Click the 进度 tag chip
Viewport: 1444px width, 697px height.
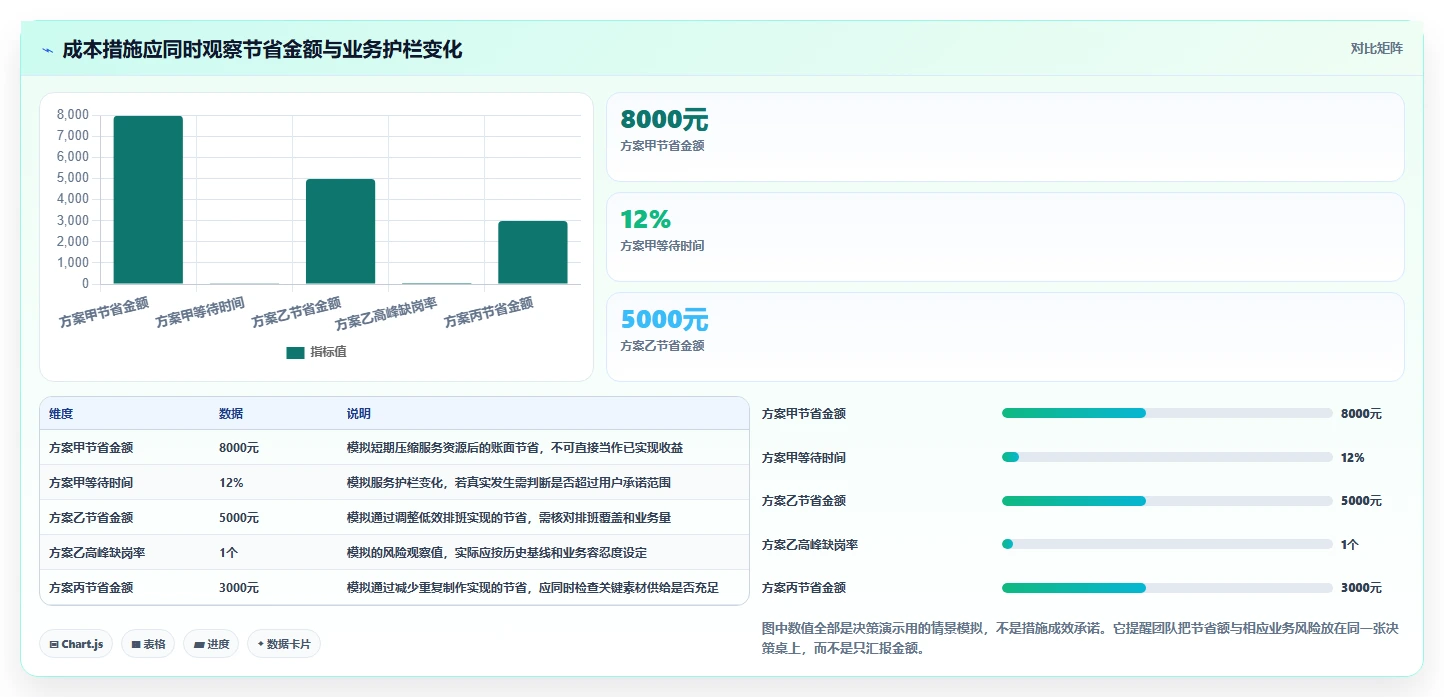tap(211, 644)
